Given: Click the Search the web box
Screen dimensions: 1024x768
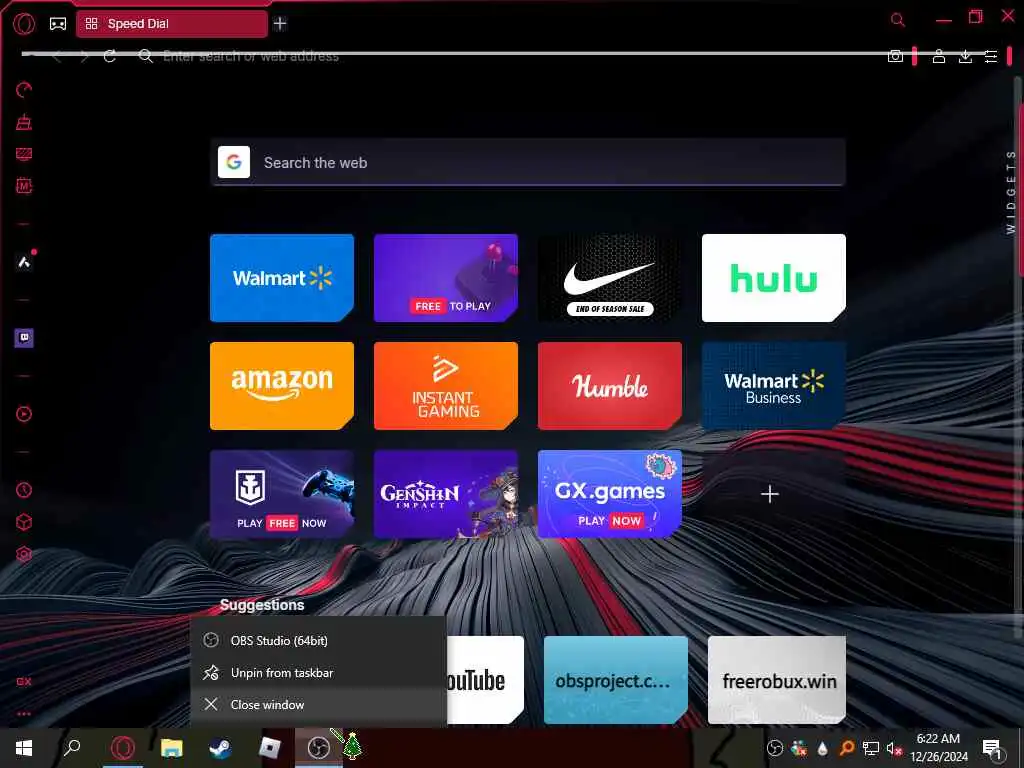Looking at the screenshot, I should coord(528,162).
